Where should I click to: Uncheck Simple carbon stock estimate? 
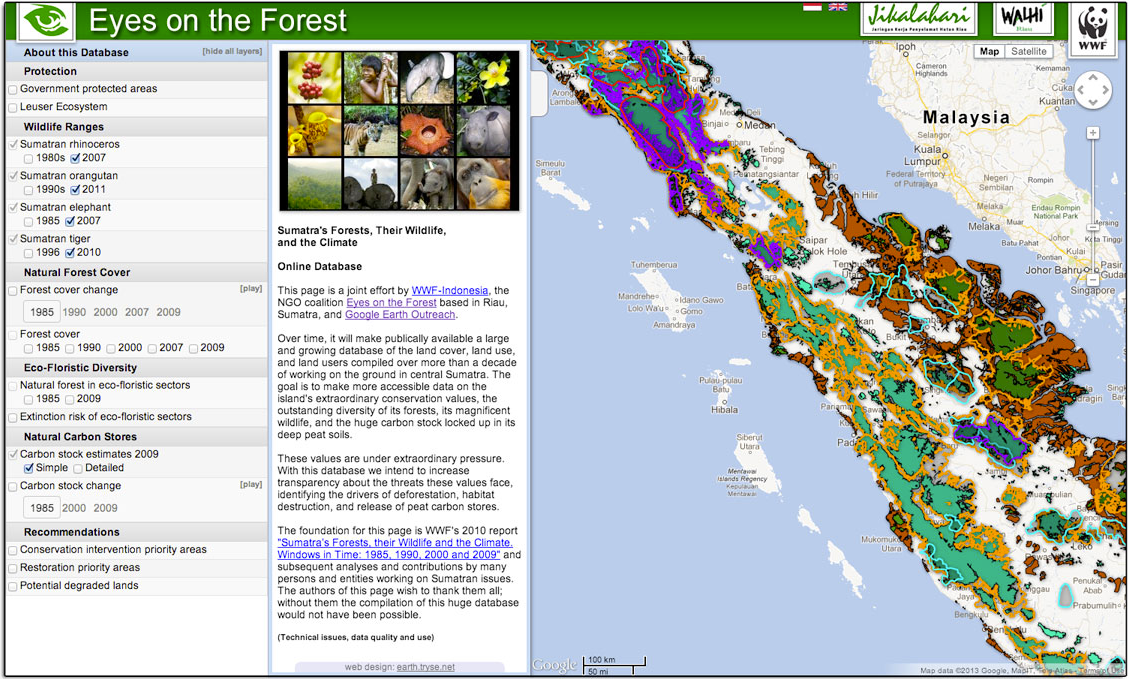(x=29, y=469)
